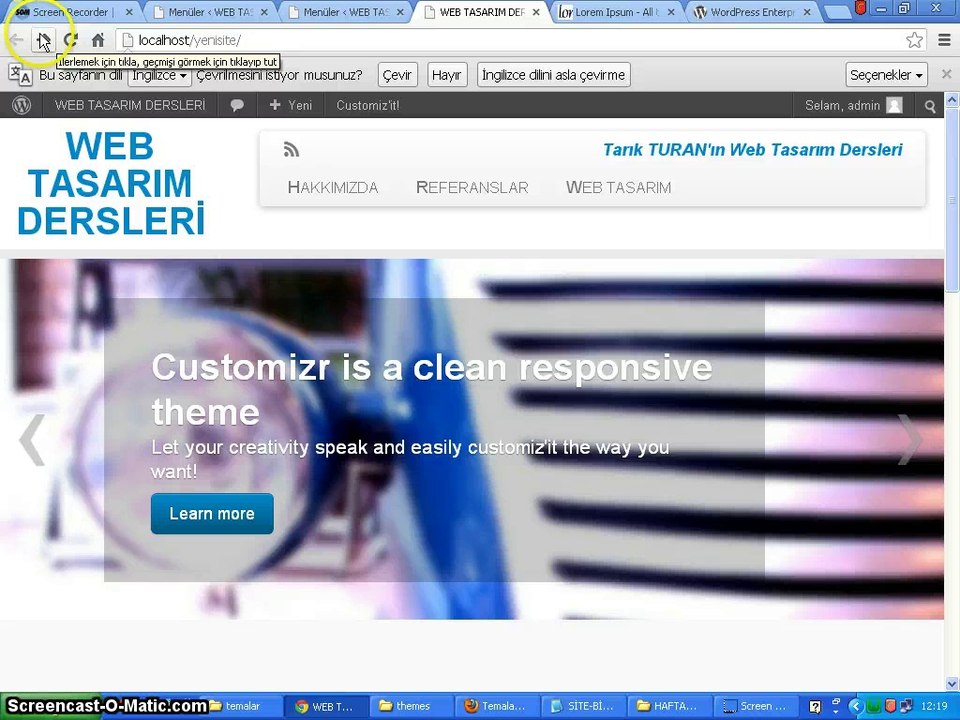Open the HAKKIMIZDA menu item
Viewport: 960px width, 720px height.
pos(333,187)
